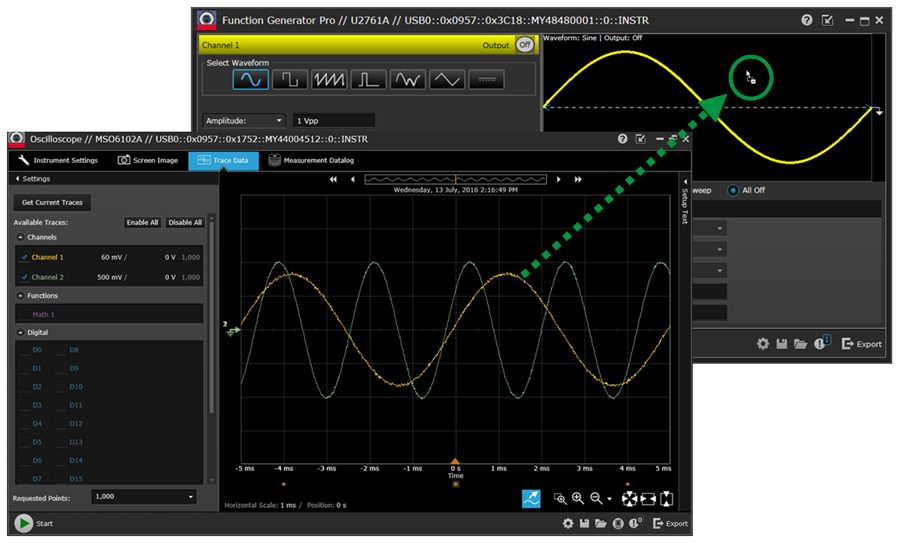Viewport: 900px width, 543px height.
Task: Collapse the Functions section
Action: click(21, 296)
